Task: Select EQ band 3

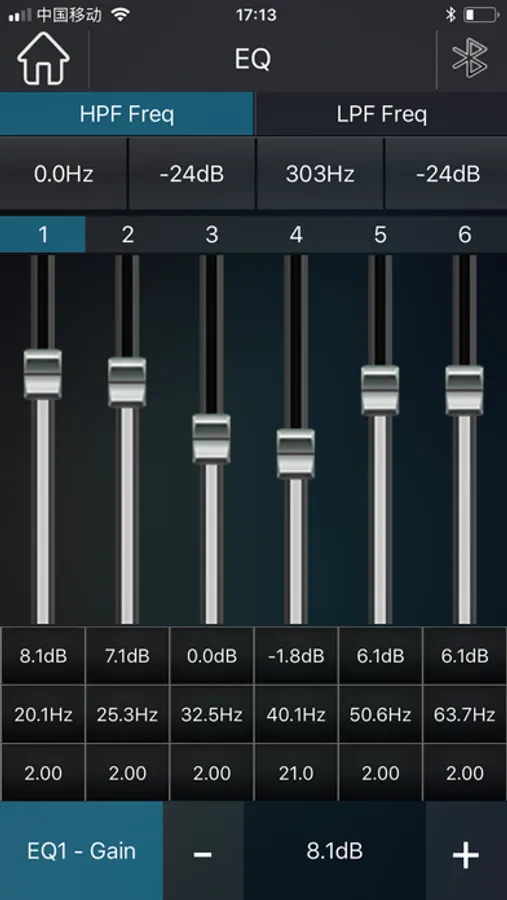Action: point(211,234)
